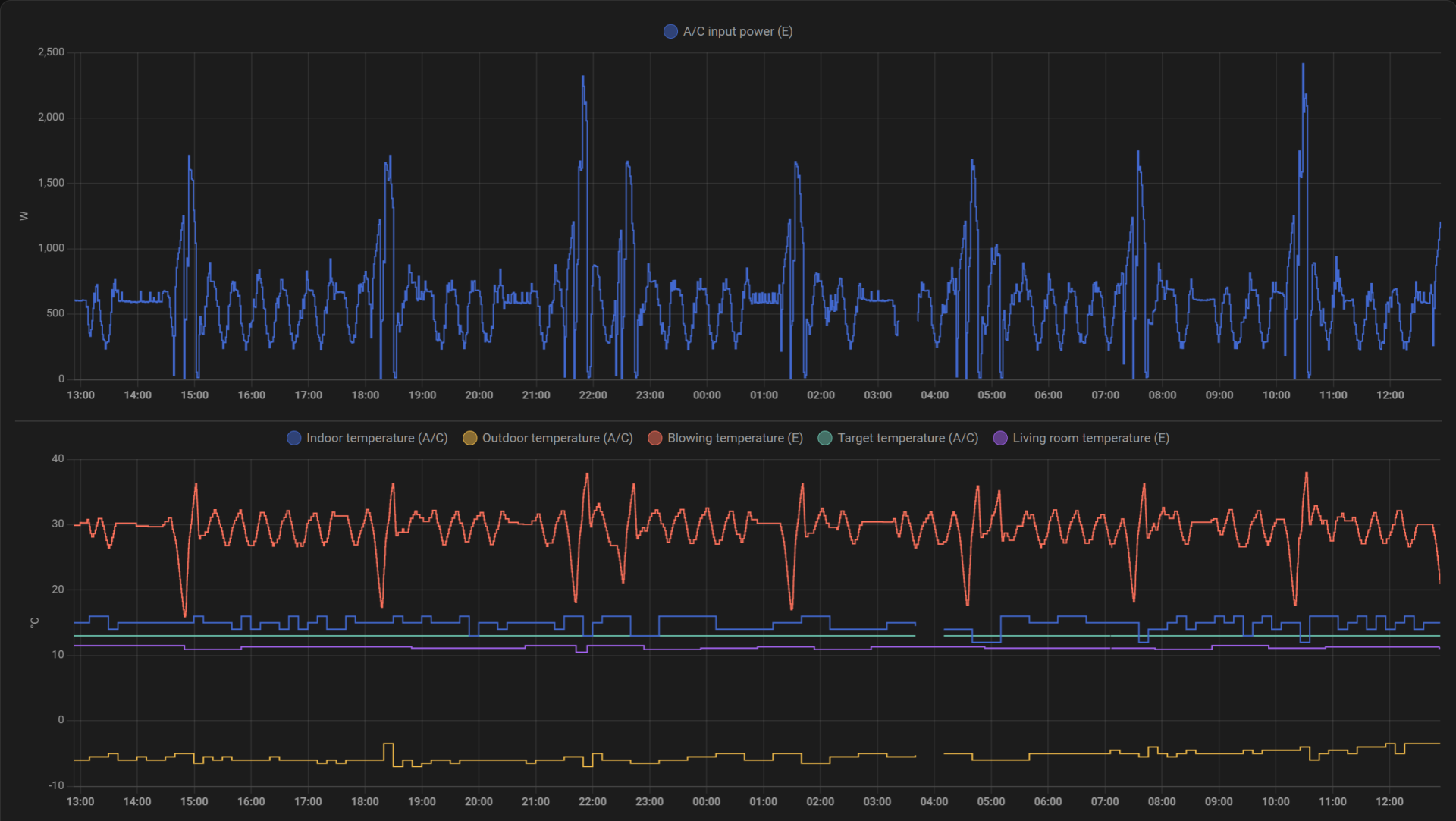Click the Indoor temperature (A/C) legend text
Viewport: 1456px width, 821px height.
click(x=377, y=438)
